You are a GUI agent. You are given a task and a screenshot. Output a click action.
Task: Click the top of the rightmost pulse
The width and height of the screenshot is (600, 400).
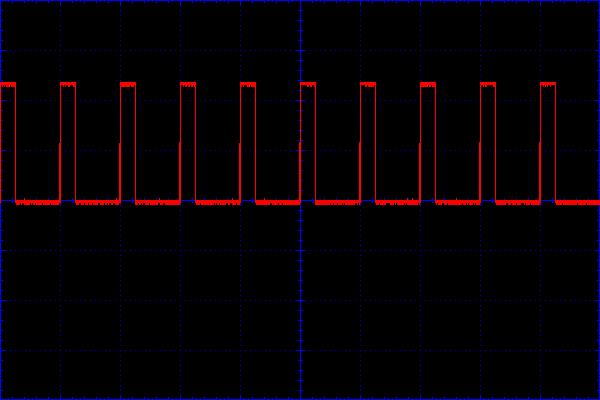click(548, 85)
